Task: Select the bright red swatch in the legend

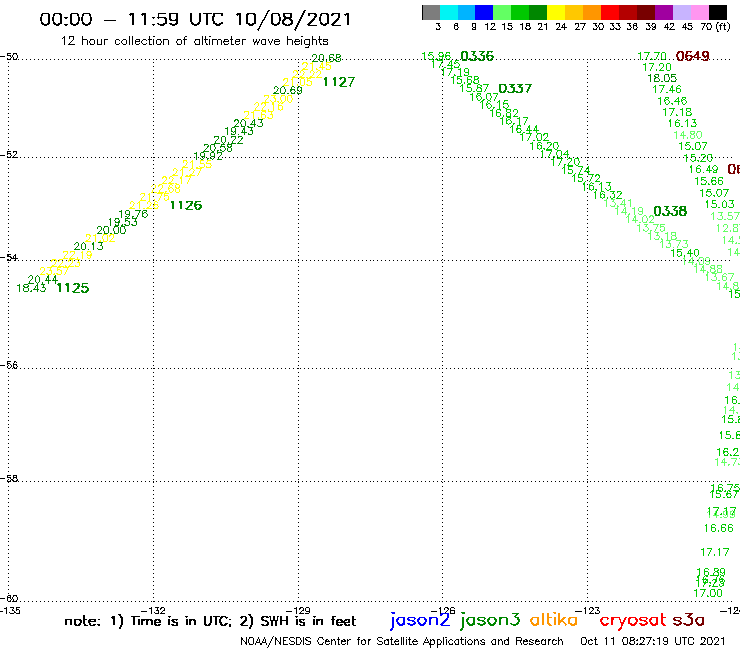Action: (x=609, y=12)
